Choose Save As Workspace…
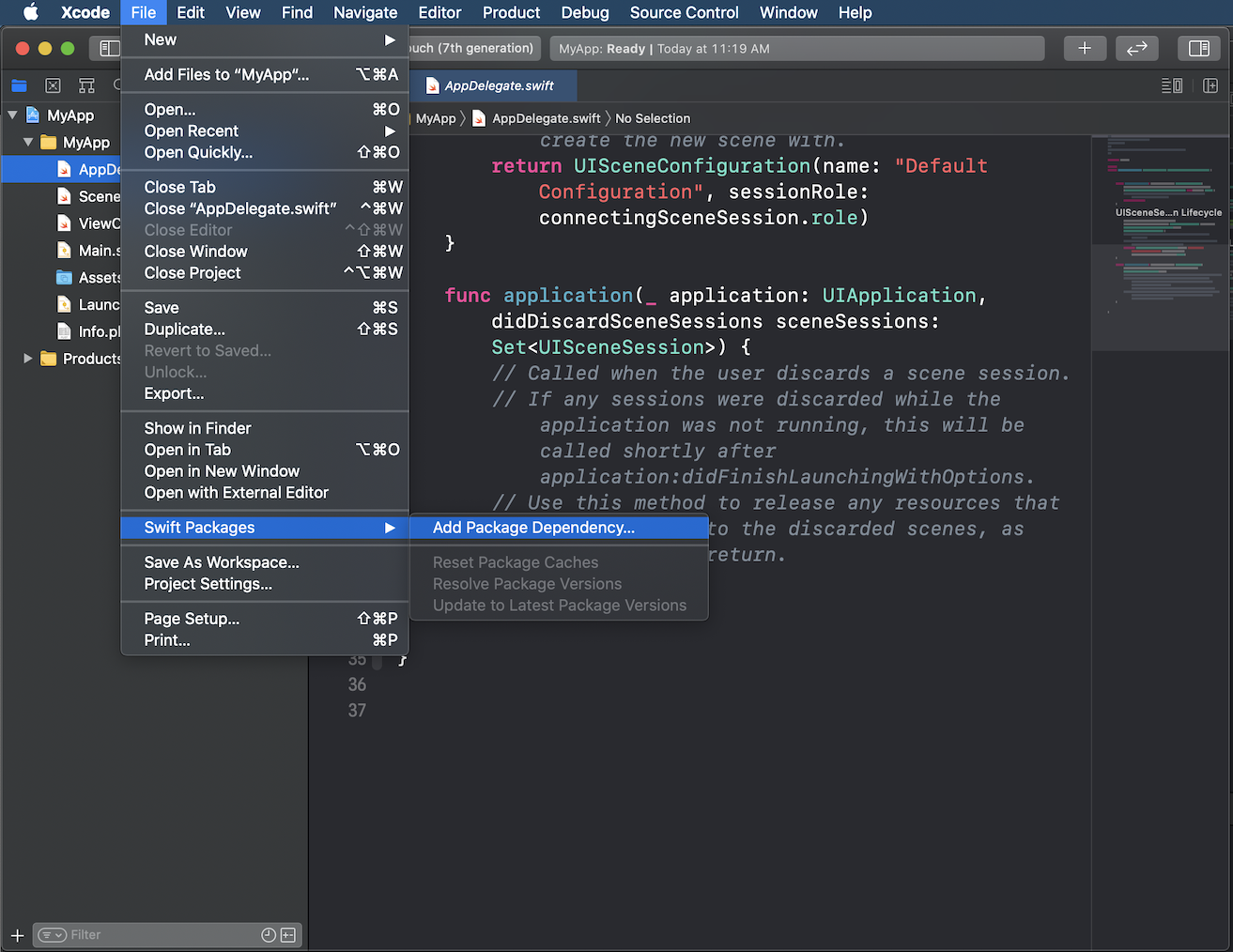Screen dimensions: 1233x952 point(265,562)
